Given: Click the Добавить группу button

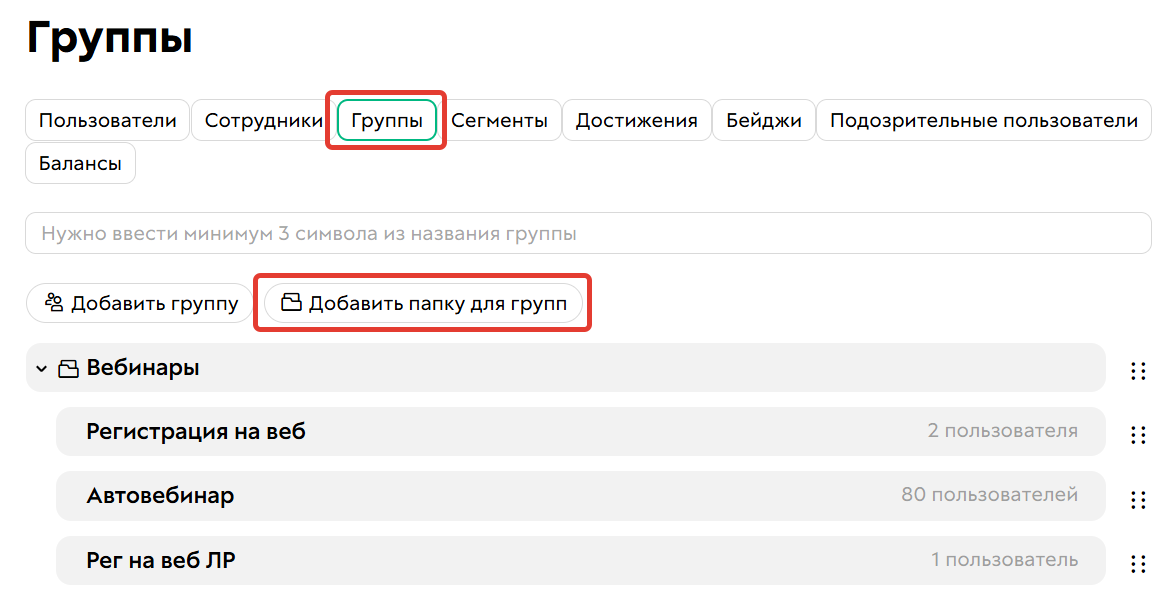Looking at the screenshot, I should pyautogui.click(x=139, y=302).
